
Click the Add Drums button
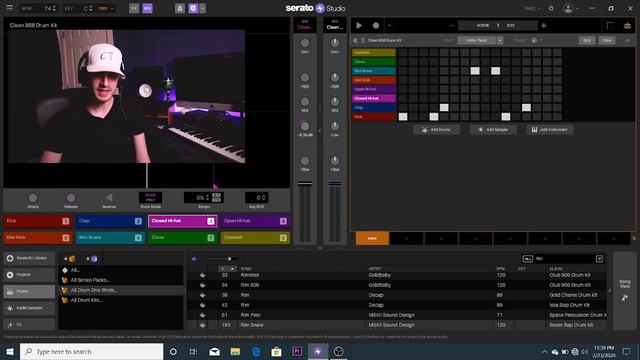436,130
